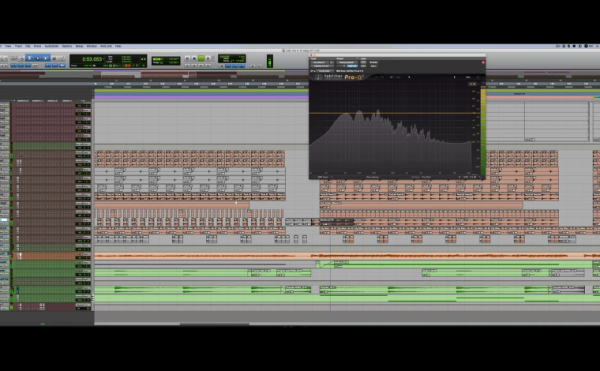
Task: Open the Window menu
Action: (x=92, y=46)
